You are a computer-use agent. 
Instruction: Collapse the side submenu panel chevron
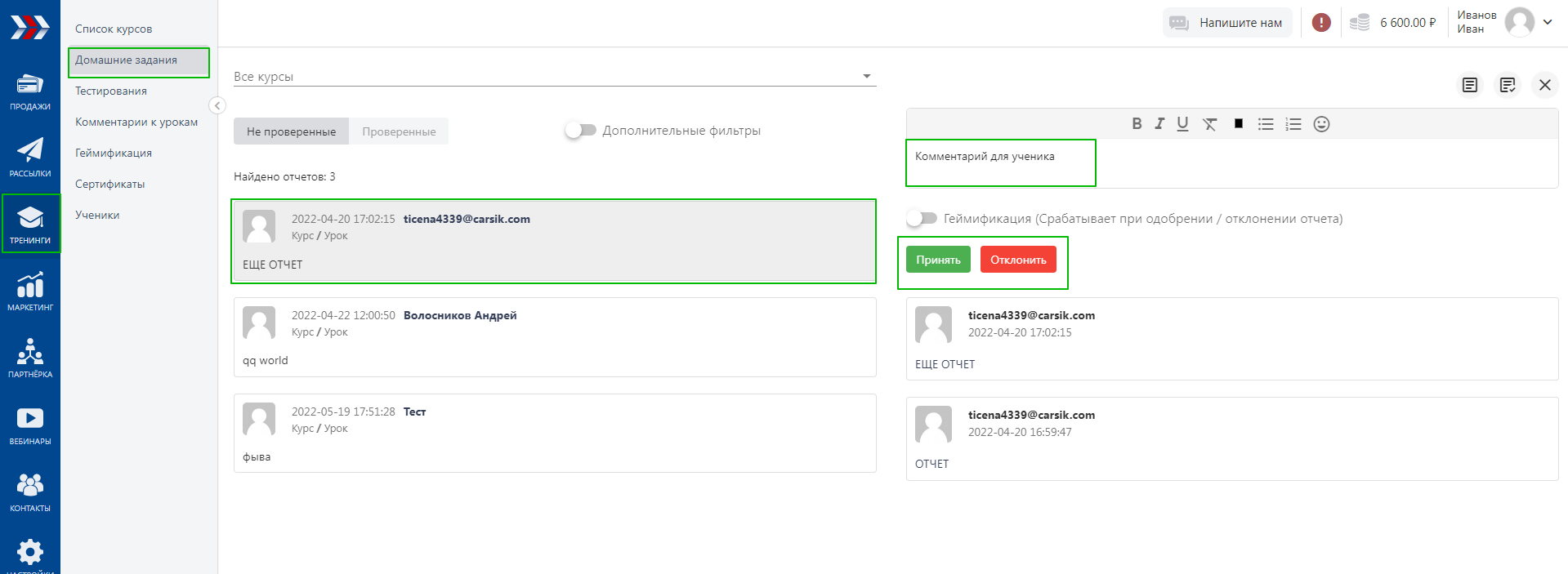pos(217,105)
